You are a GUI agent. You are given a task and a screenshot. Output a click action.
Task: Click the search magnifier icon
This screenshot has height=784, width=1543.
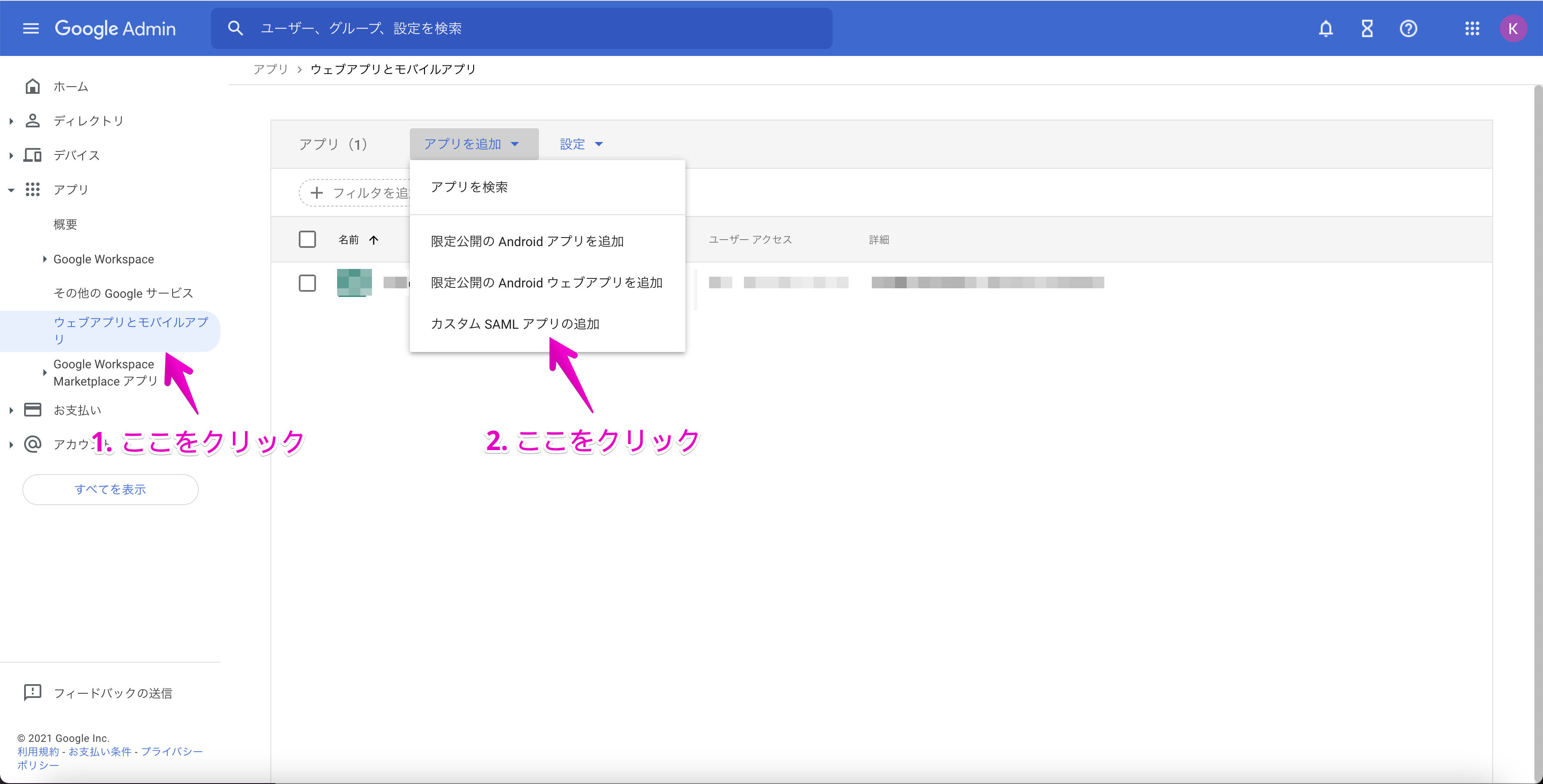(235, 28)
